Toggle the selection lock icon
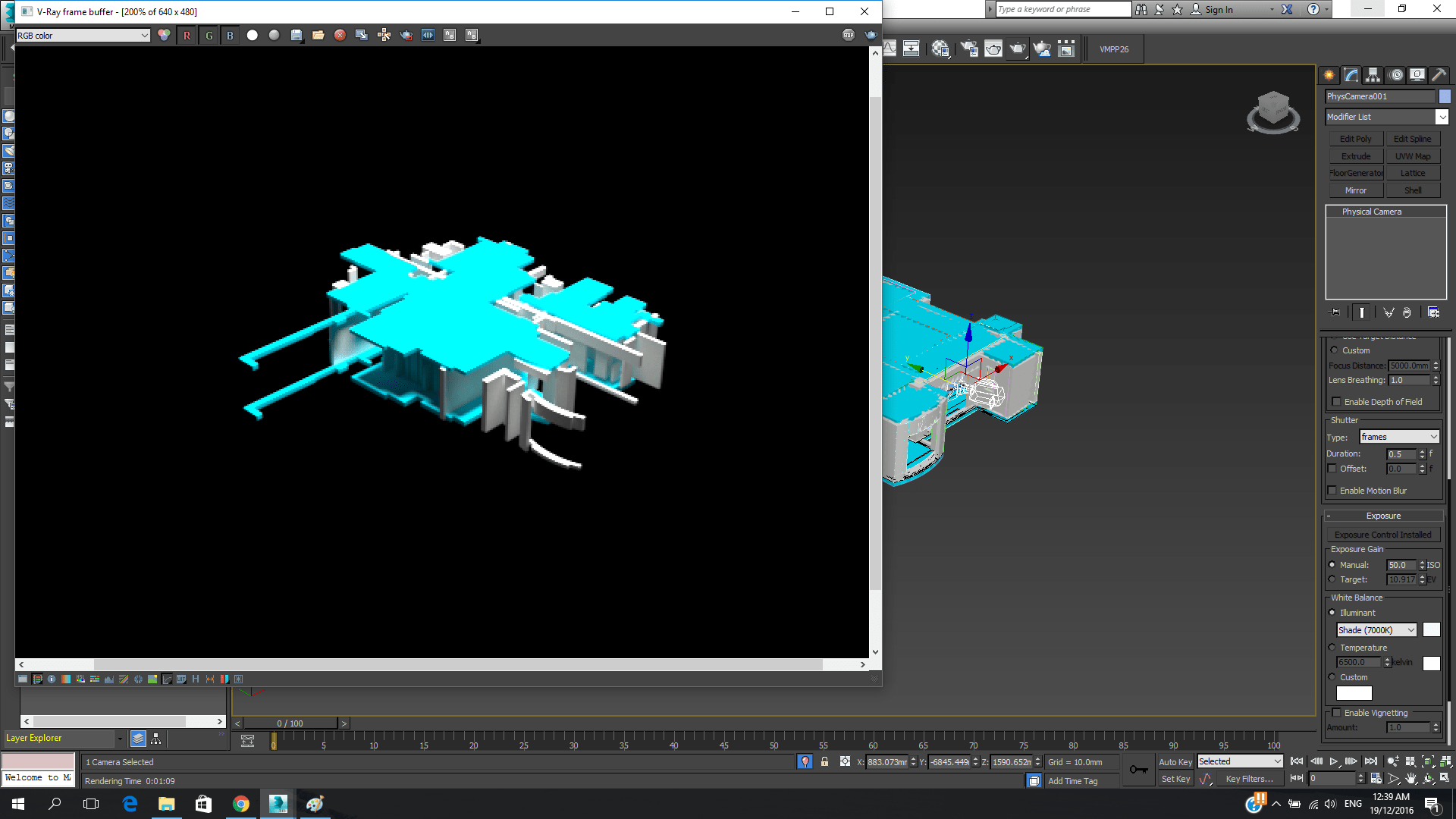This screenshot has height=819, width=1456. click(x=824, y=761)
